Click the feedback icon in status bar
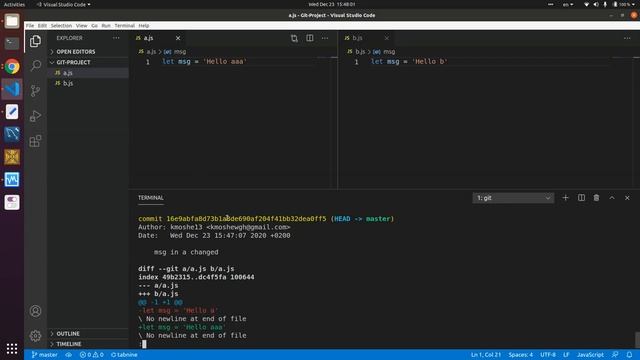Image resolution: width=640 pixels, height=360 pixels. click(615, 355)
